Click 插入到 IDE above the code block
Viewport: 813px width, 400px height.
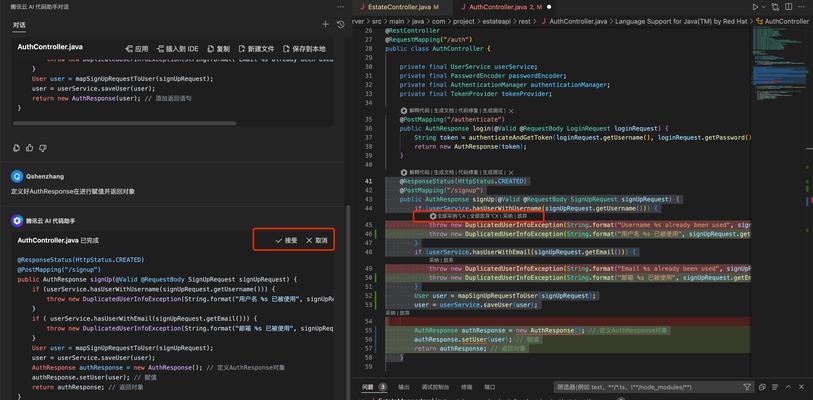point(177,49)
